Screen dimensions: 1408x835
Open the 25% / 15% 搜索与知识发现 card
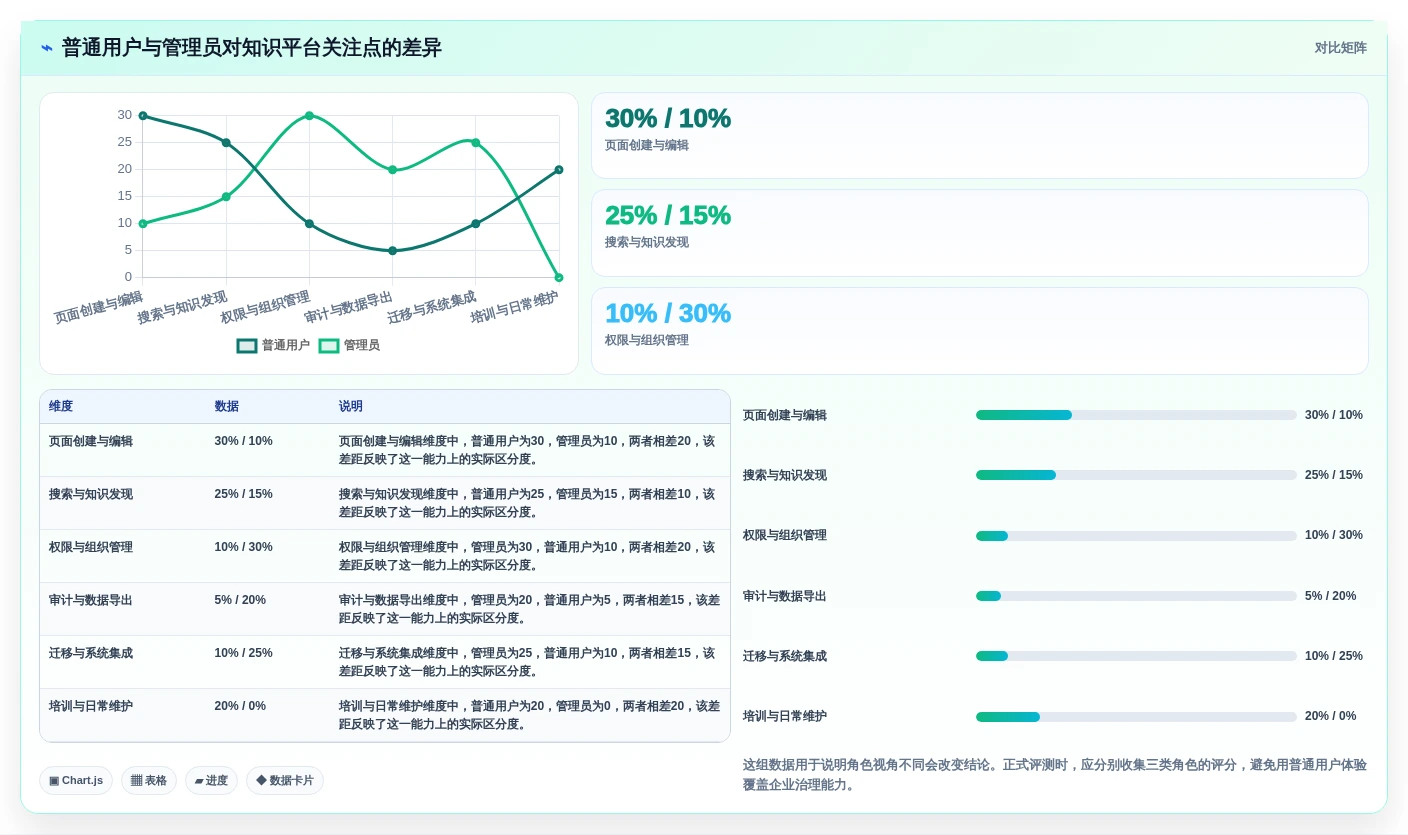(x=980, y=233)
